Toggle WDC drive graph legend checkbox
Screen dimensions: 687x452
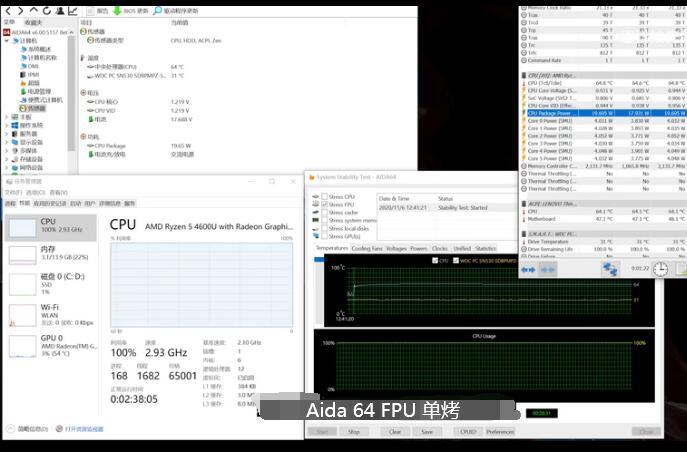pos(456,261)
